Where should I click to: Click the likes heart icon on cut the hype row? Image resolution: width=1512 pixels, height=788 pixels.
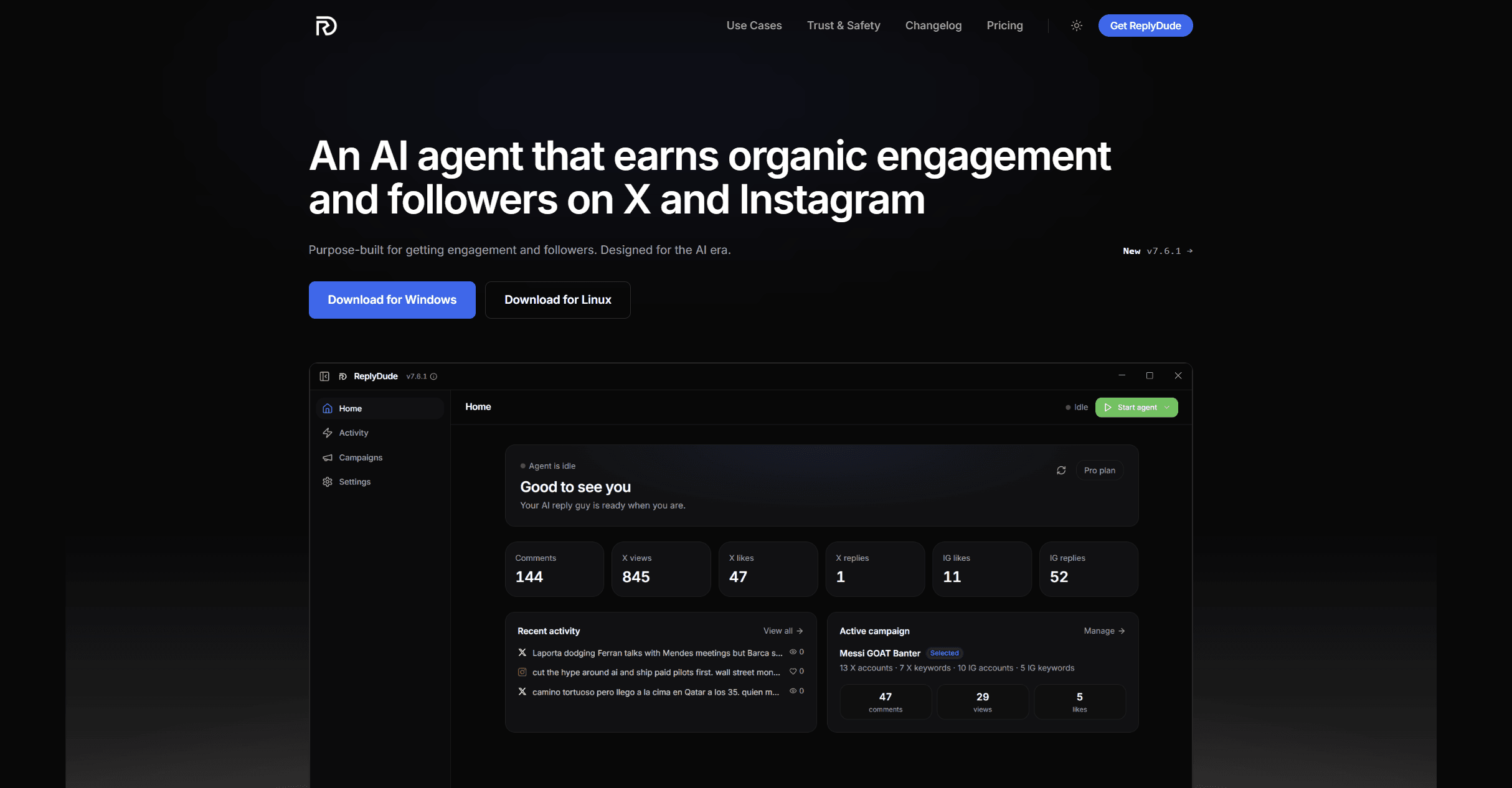793,672
